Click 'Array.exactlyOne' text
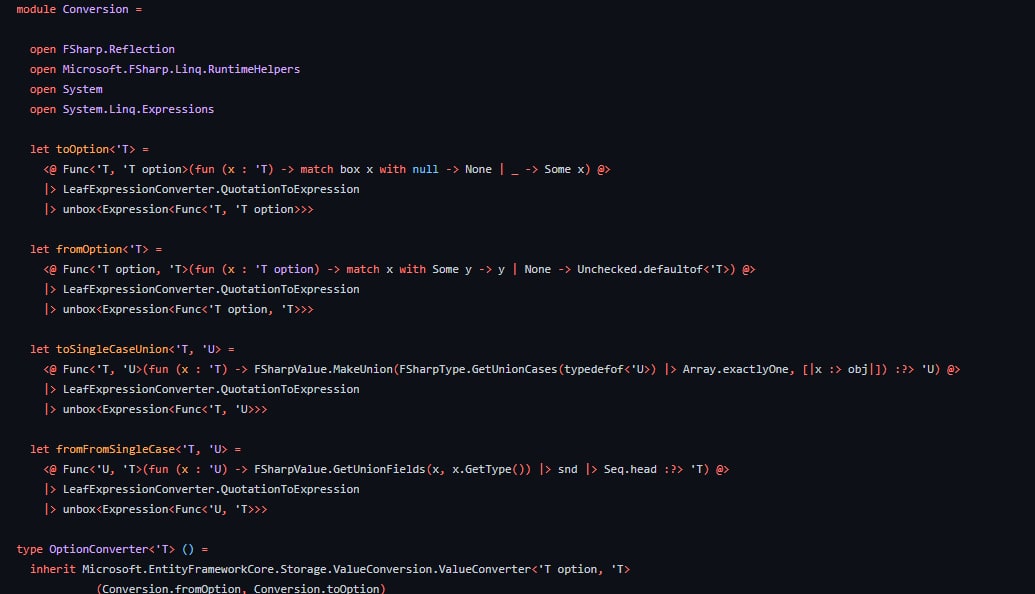This screenshot has height=594, width=1035. click(735, 370)
